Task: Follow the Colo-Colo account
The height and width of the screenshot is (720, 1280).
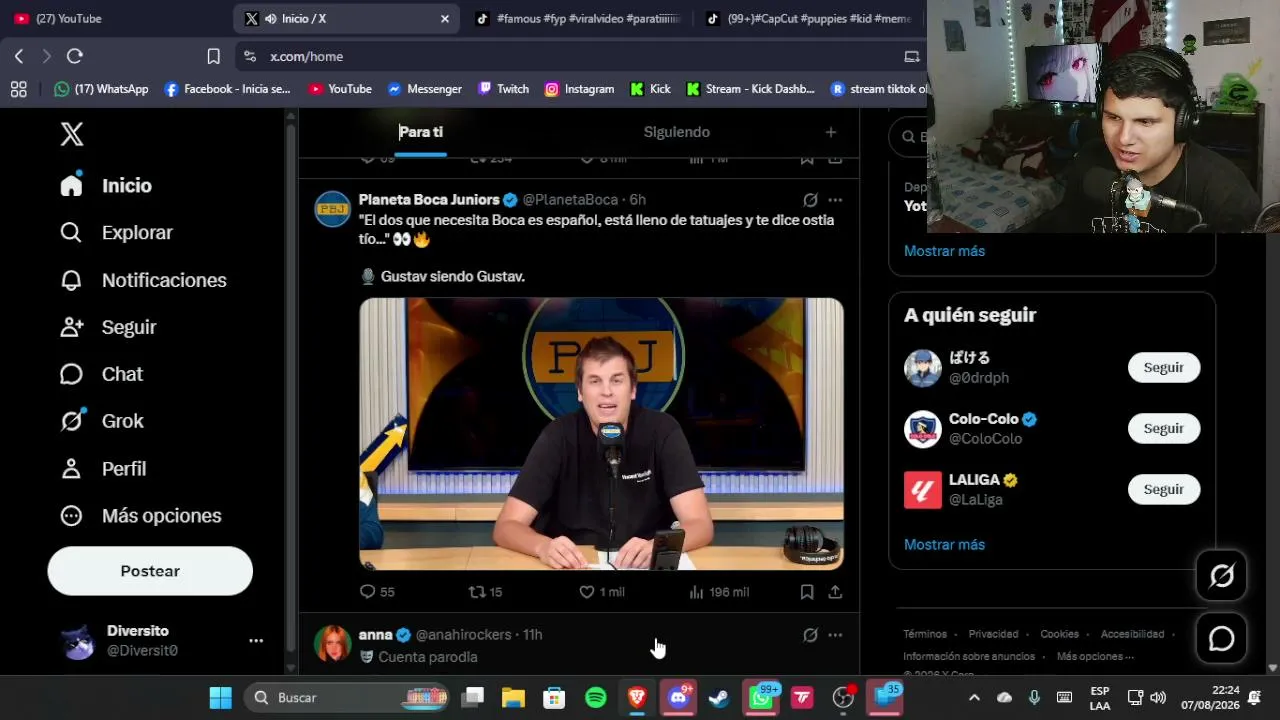Action: (1164, 428)
